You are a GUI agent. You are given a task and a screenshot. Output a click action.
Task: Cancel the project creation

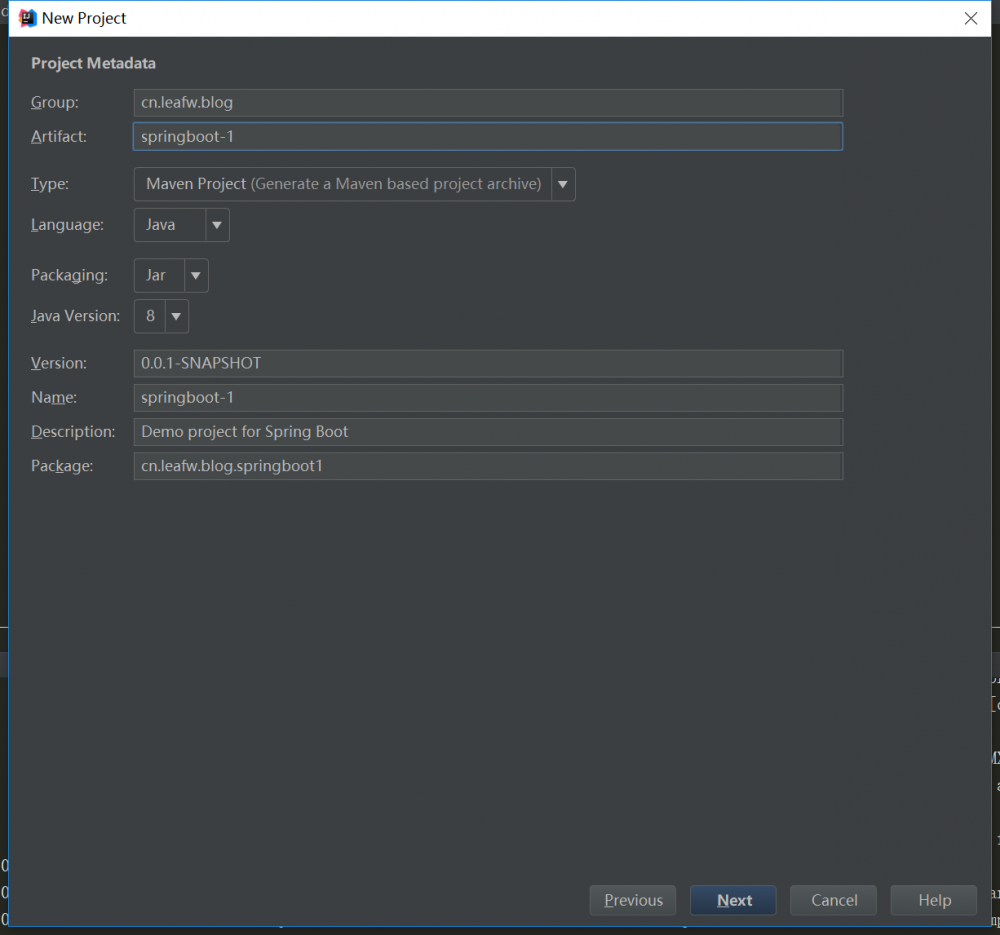[834, 900]
